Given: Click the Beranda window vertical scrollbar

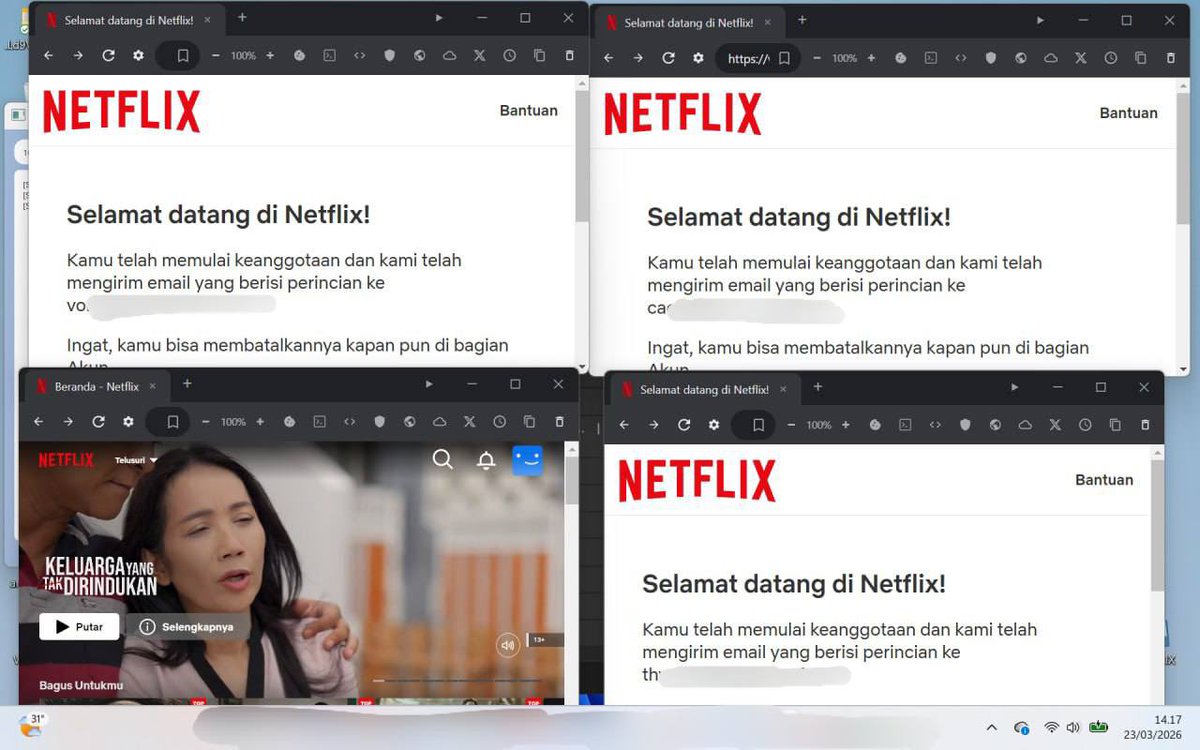Looking at the screenshot, I should (x=572, y=480).
